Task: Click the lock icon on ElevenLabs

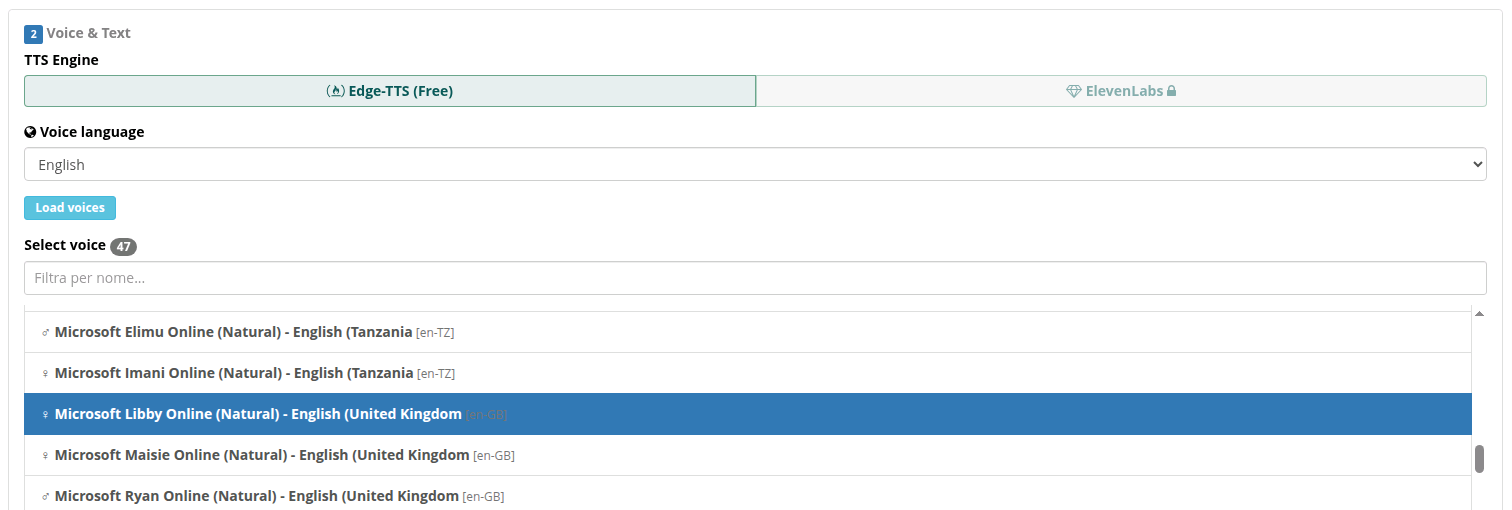Action: 1171,91
